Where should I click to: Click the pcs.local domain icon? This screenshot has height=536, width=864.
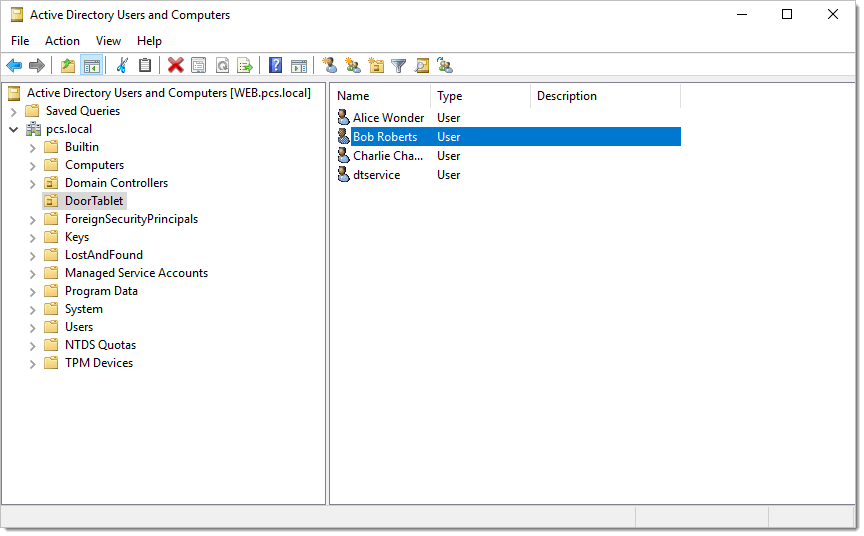click(x=33, y=129)
